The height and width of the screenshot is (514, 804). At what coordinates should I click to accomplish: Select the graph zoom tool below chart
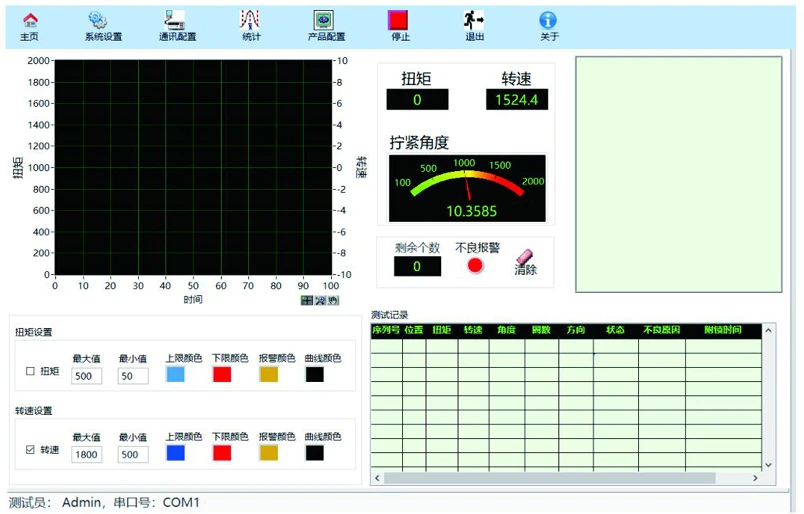[x=320, y=300]
